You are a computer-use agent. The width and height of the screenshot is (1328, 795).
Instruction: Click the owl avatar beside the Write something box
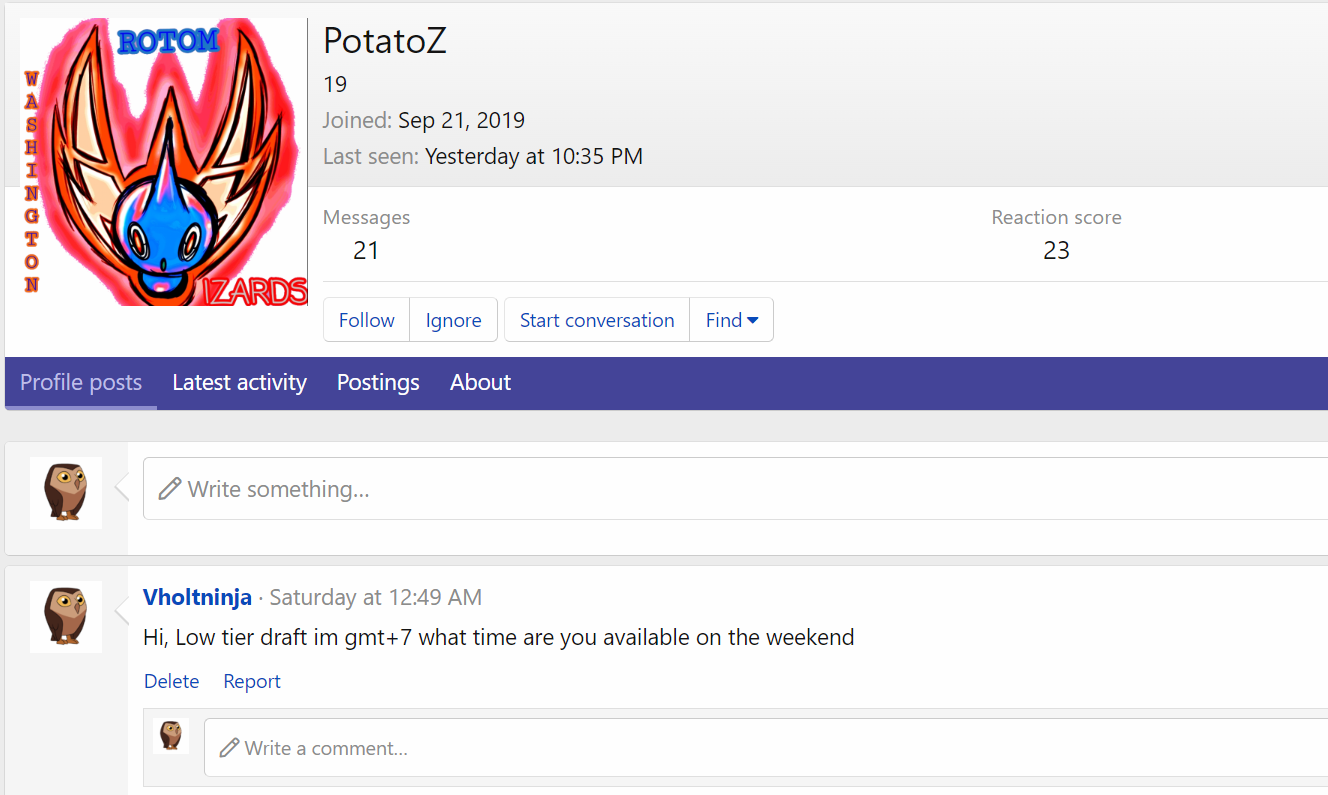coord(66,492)
